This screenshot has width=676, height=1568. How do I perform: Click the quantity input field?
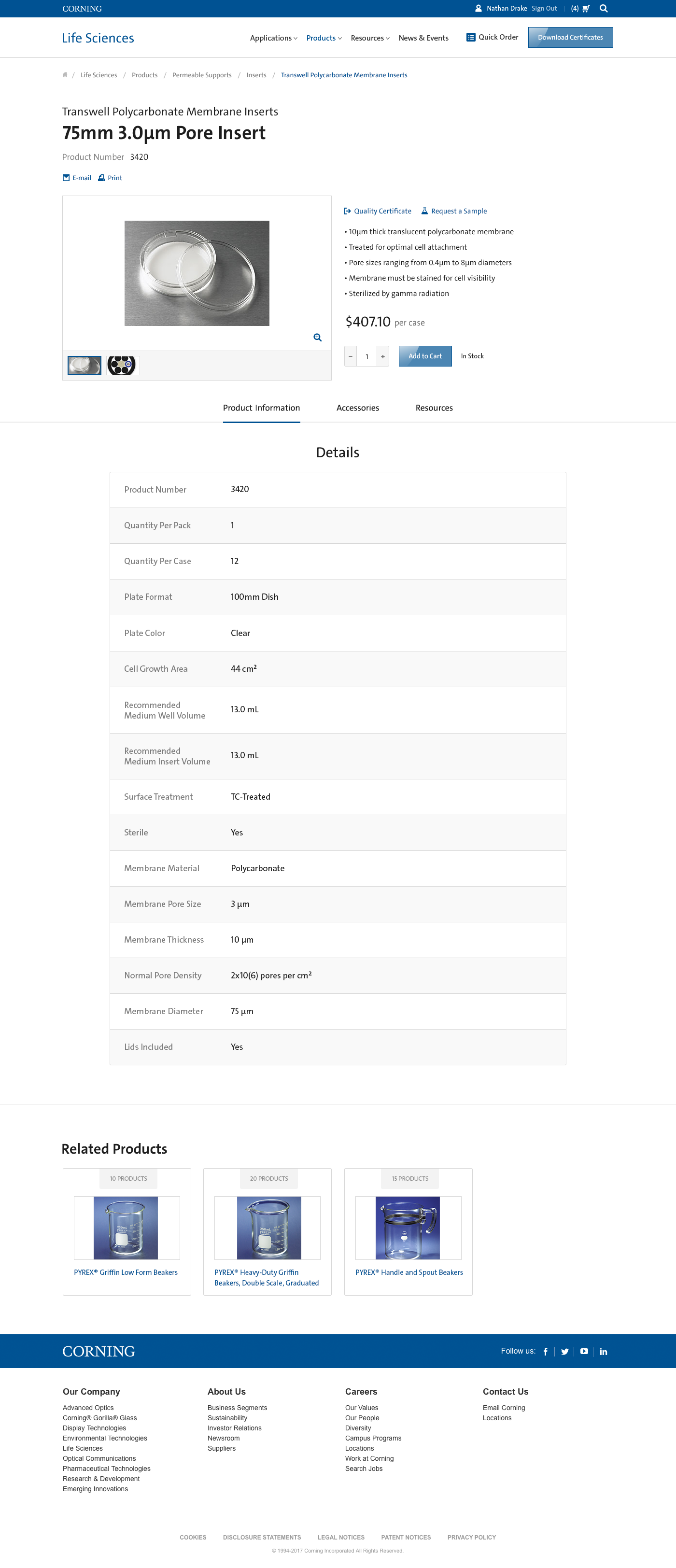tap(367, 356)
